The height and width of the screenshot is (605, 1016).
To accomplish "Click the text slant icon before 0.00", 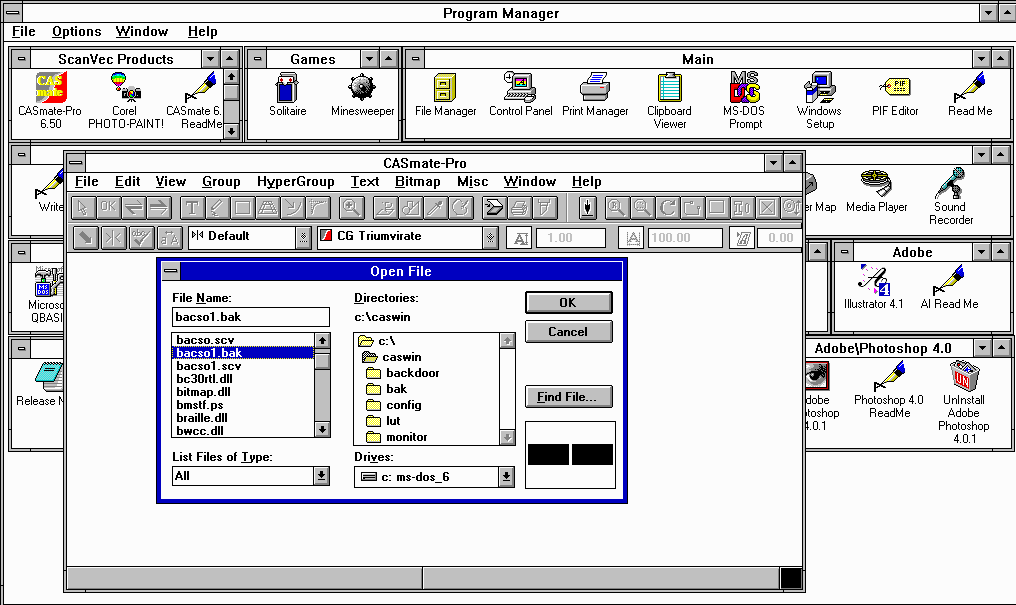I will pyautogui.click(x=742, y=238).
